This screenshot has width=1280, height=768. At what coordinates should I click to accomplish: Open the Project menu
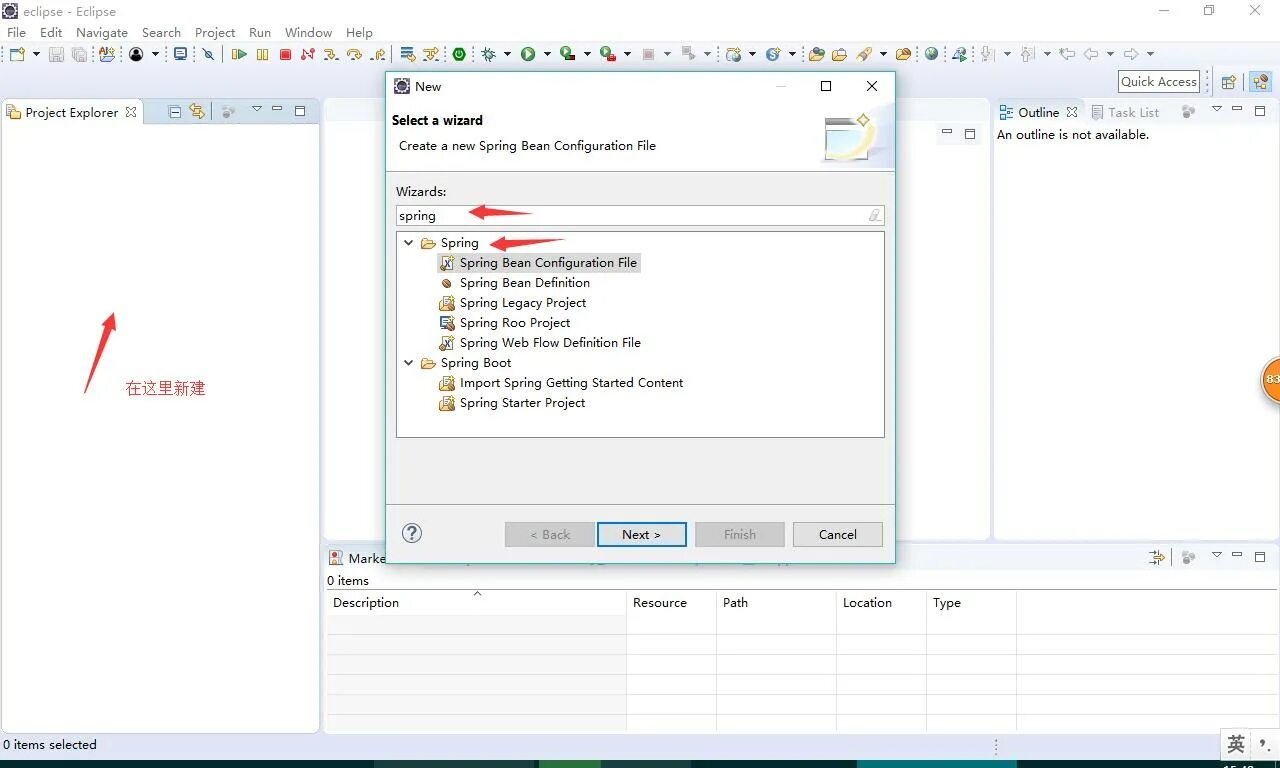click(x=215, y=32)
